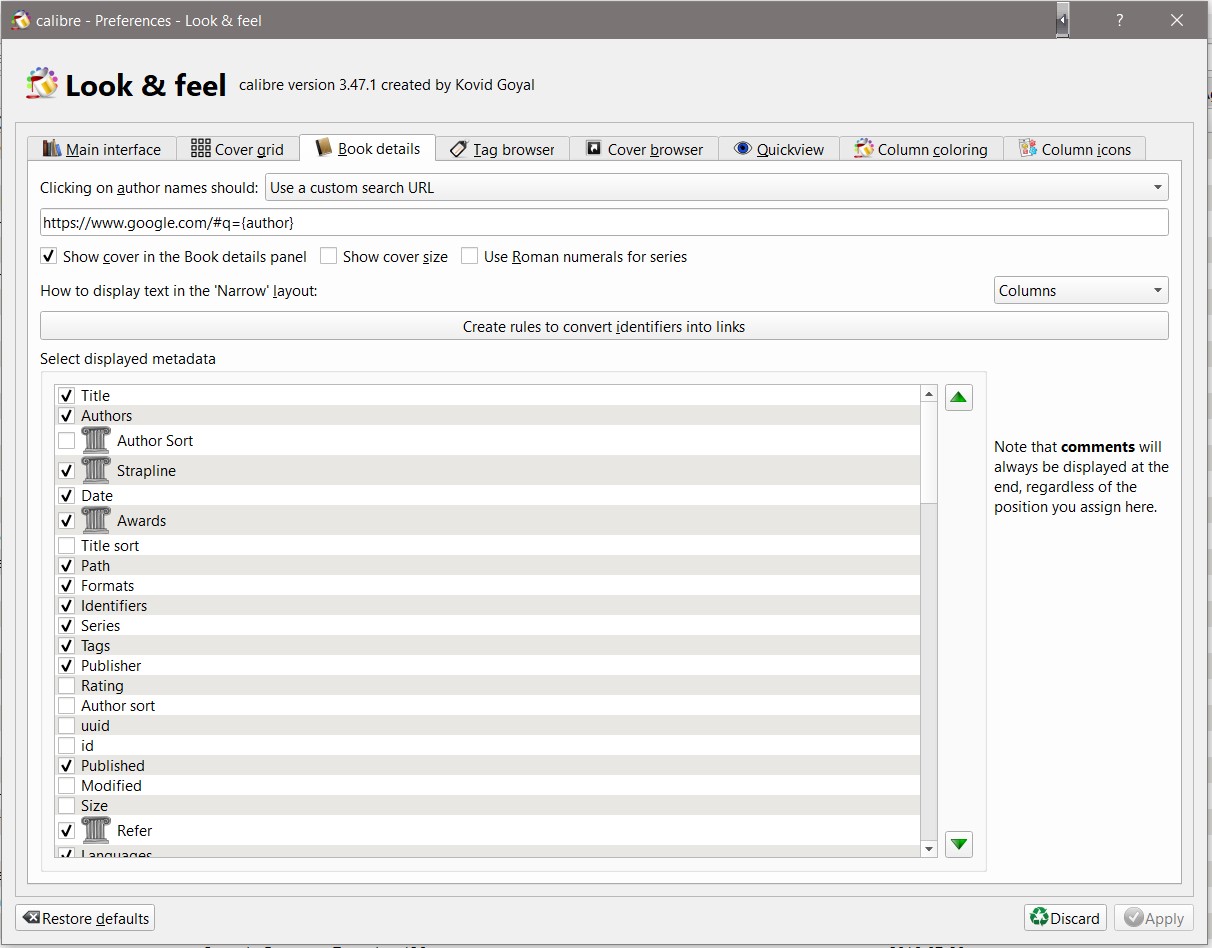Click Create rules to convert identifiers button
The width and height of the screenshot is (1212, 948).
pos(604,326)
